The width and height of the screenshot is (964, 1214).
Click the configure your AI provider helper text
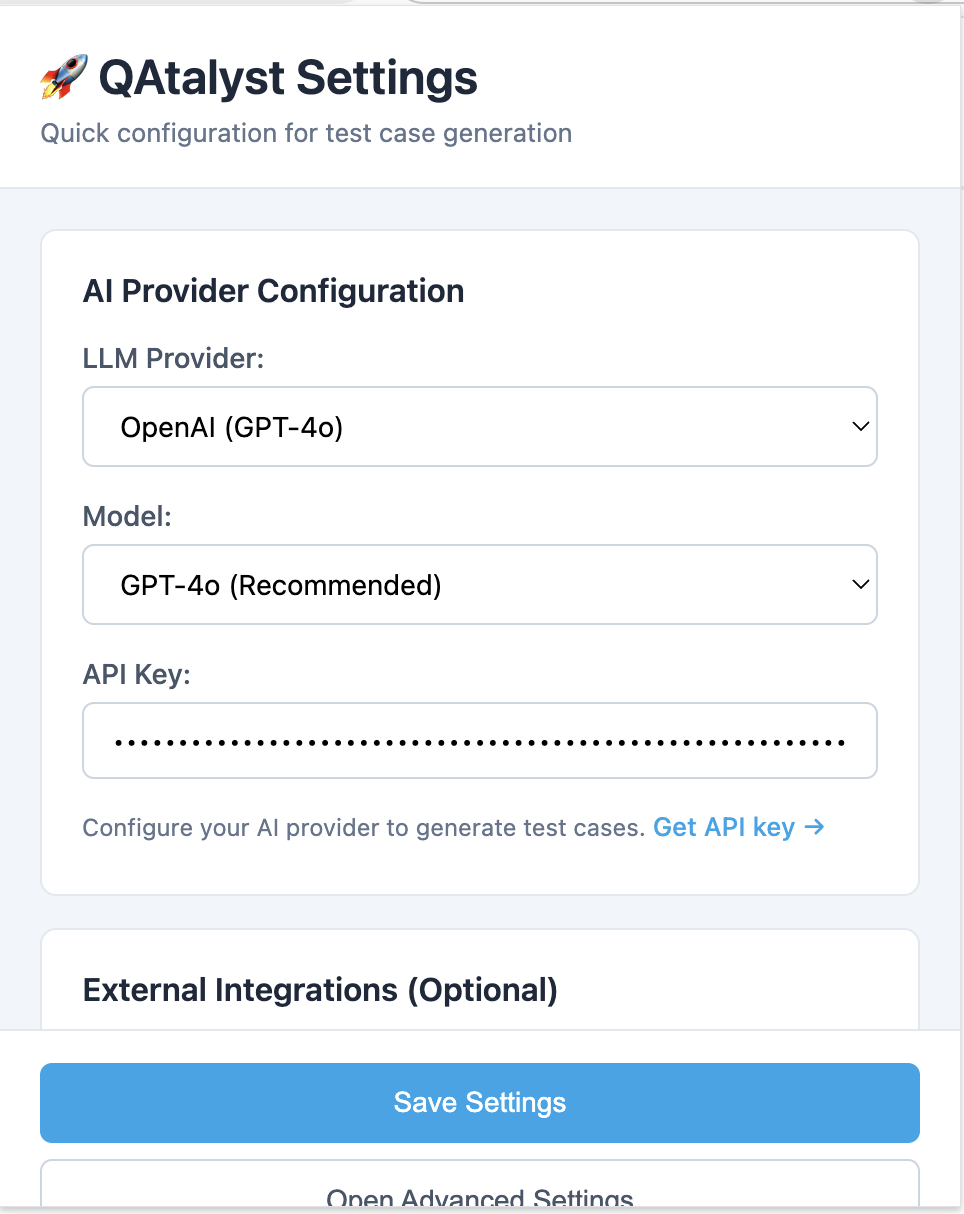[365, 827]
